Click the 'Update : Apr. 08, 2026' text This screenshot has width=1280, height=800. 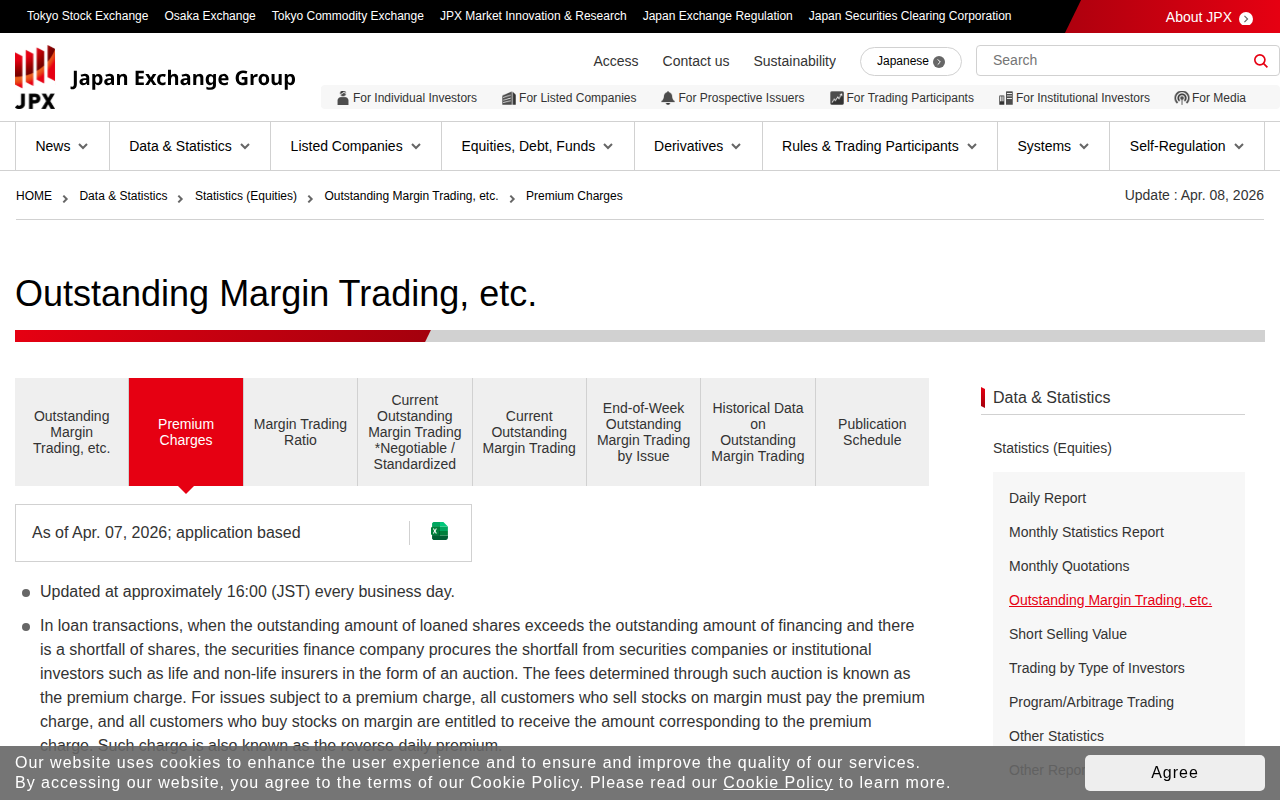tap(1194, 195)
